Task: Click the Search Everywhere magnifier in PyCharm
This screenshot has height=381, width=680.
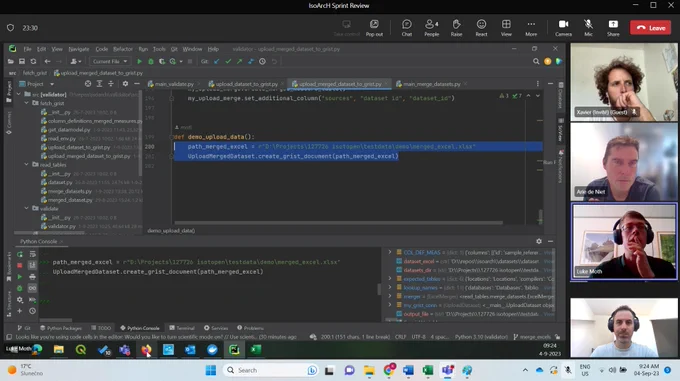Action: point(536,62)
